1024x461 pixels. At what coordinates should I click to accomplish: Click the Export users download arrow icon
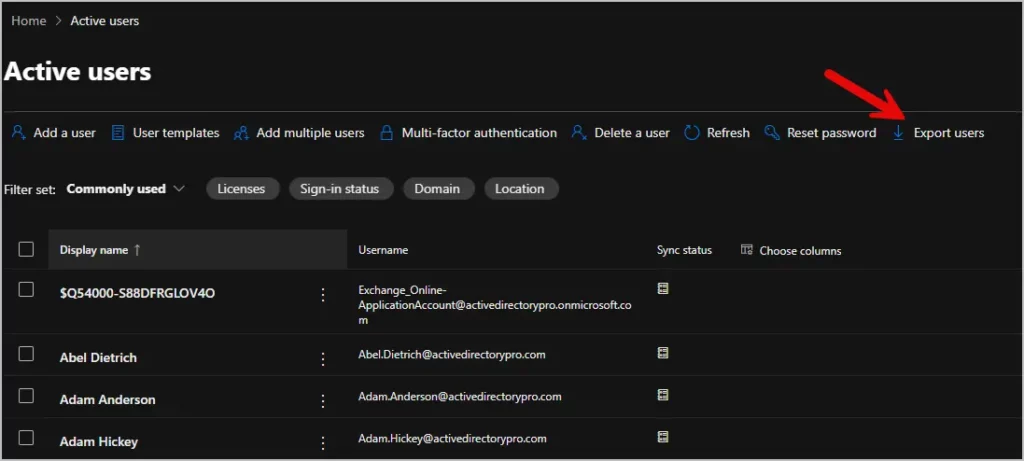(899, 133)
